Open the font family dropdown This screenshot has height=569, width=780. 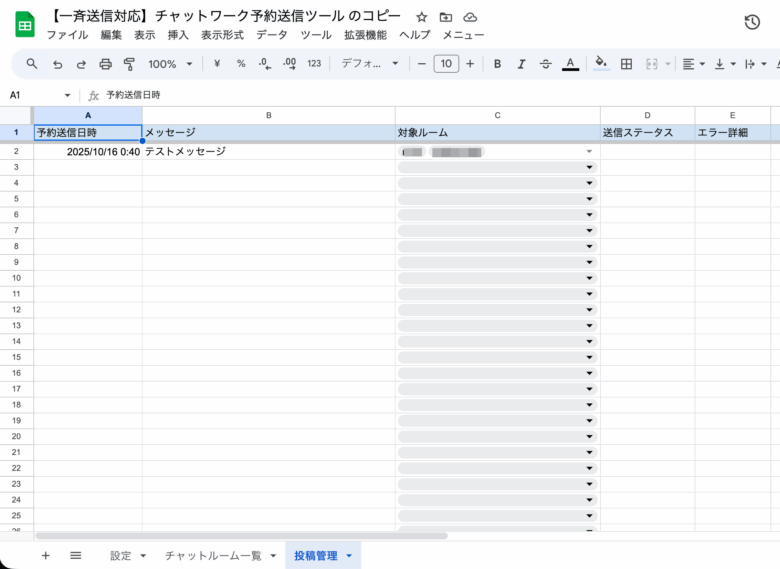tap(369, 64)
